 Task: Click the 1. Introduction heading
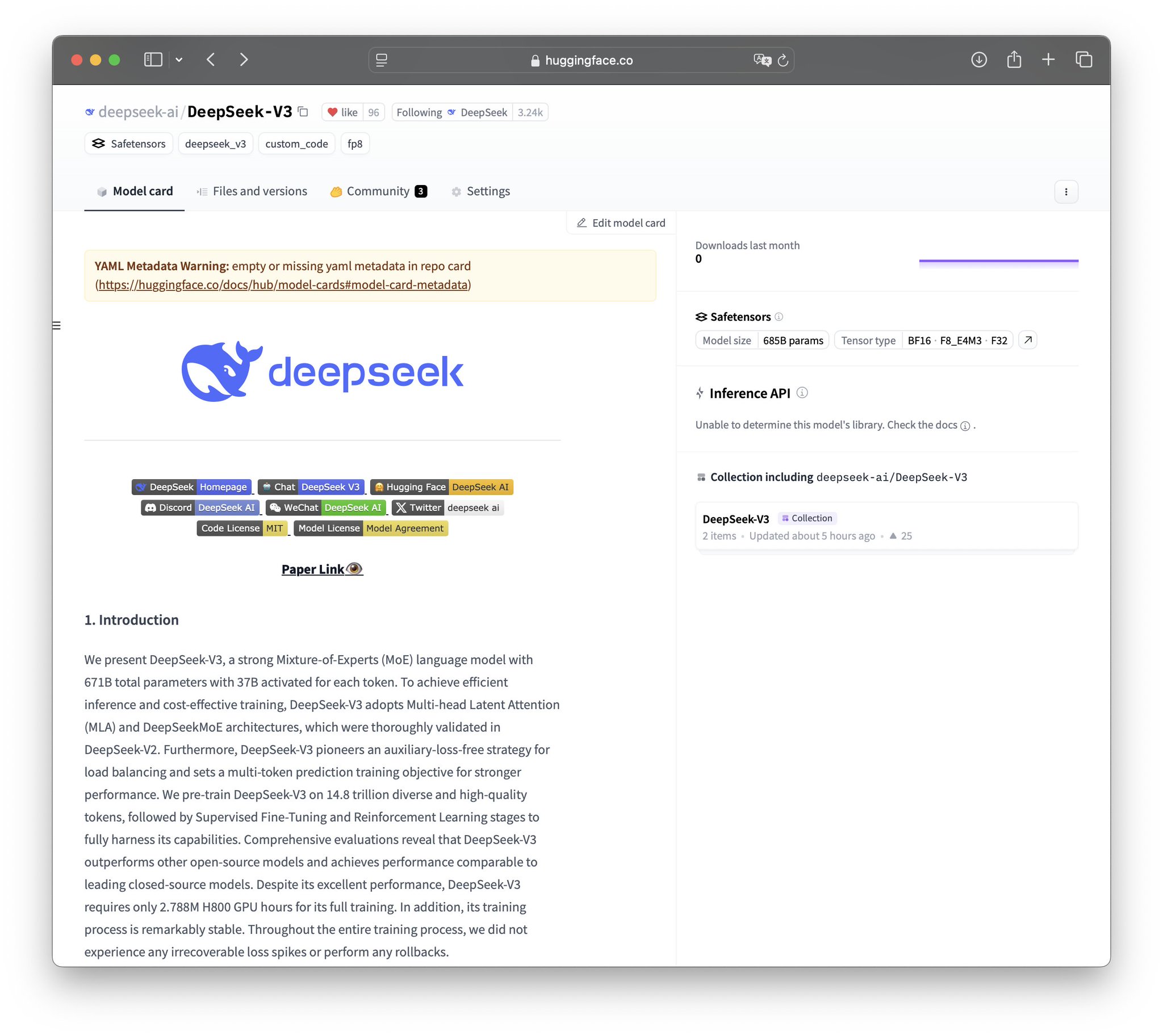point(132,619)
